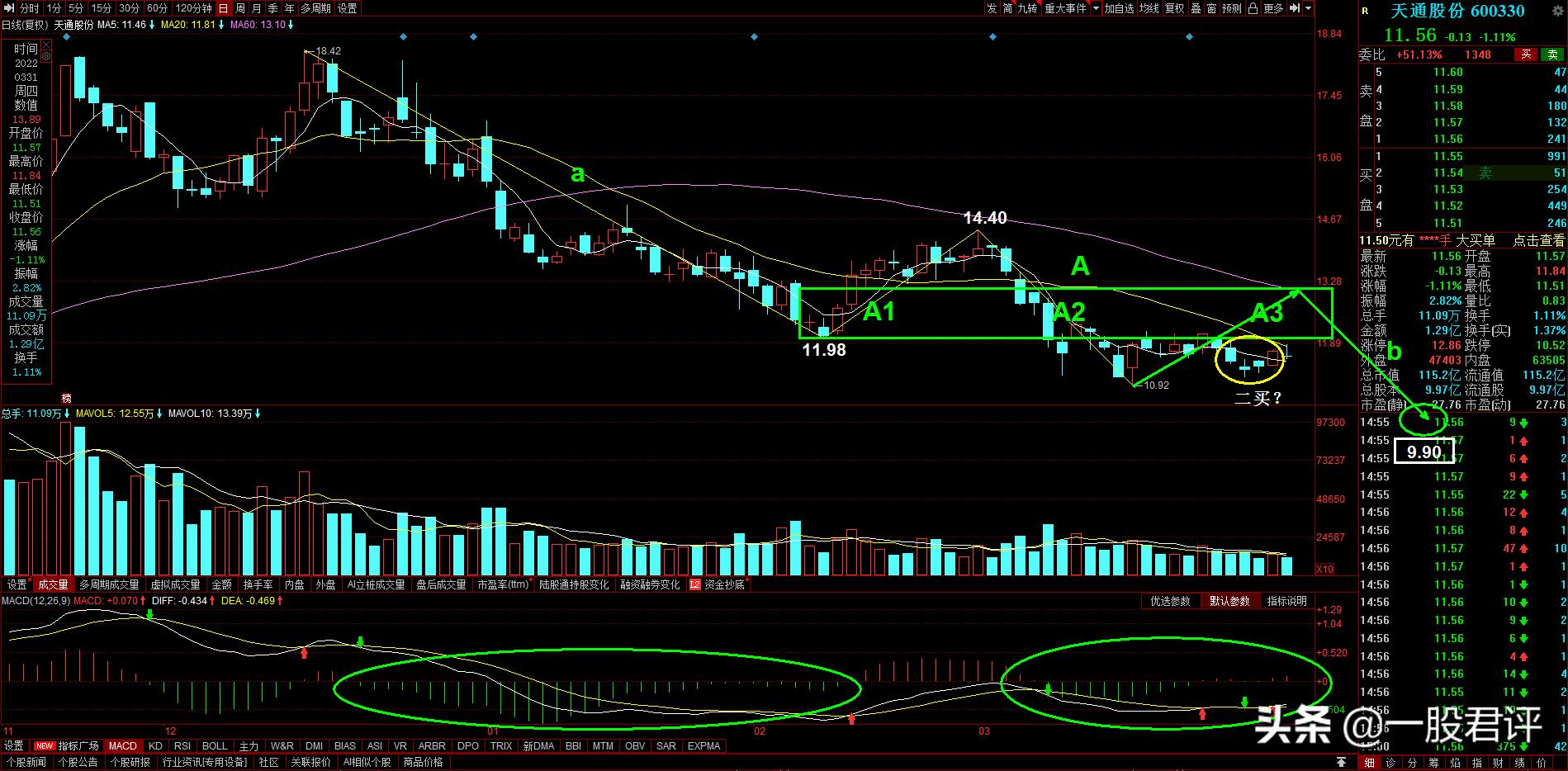Screen dimensions: 1568x771
Task: Select the 60分 period
Action: tap(157, 8)
